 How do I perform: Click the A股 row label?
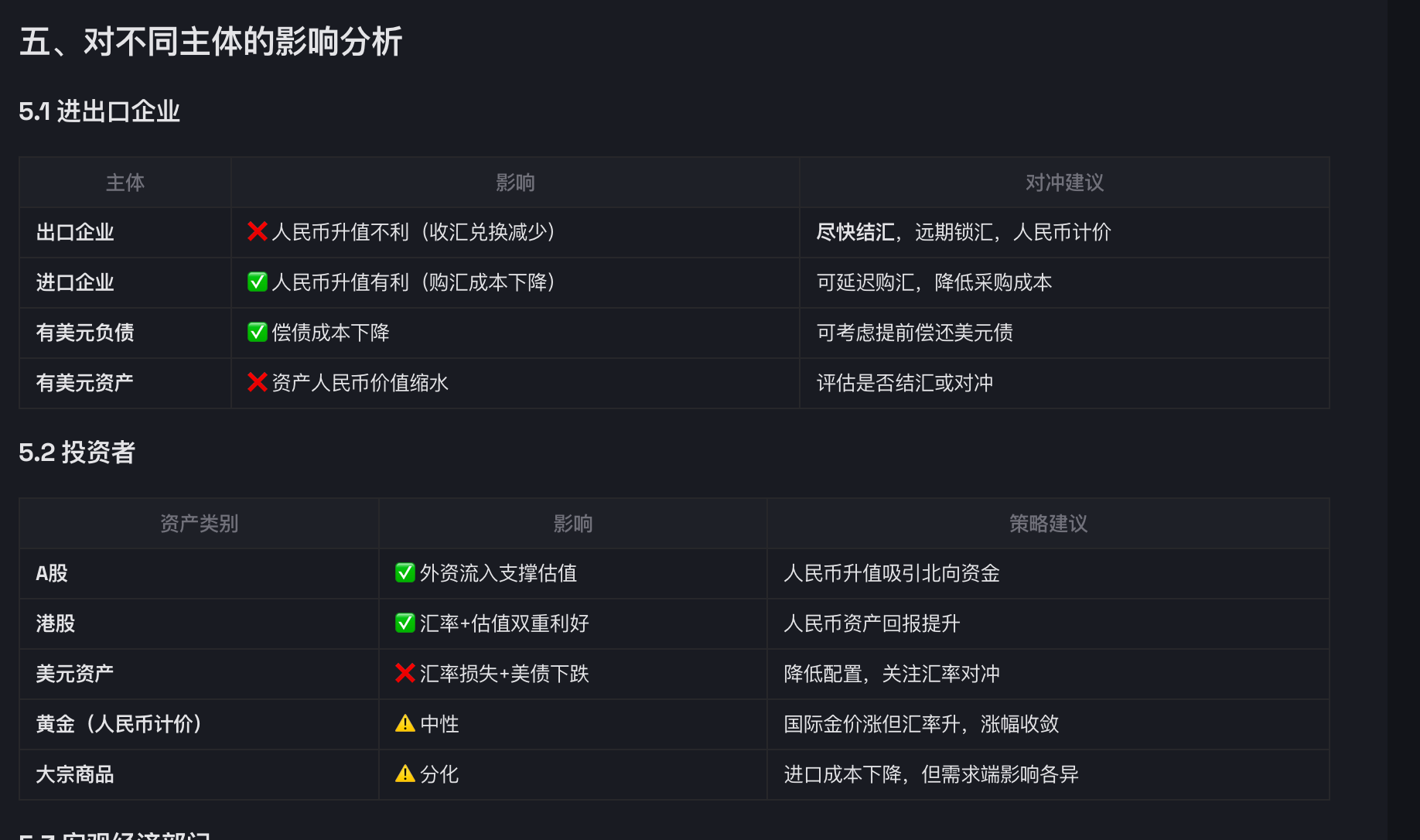coord(52,573)
